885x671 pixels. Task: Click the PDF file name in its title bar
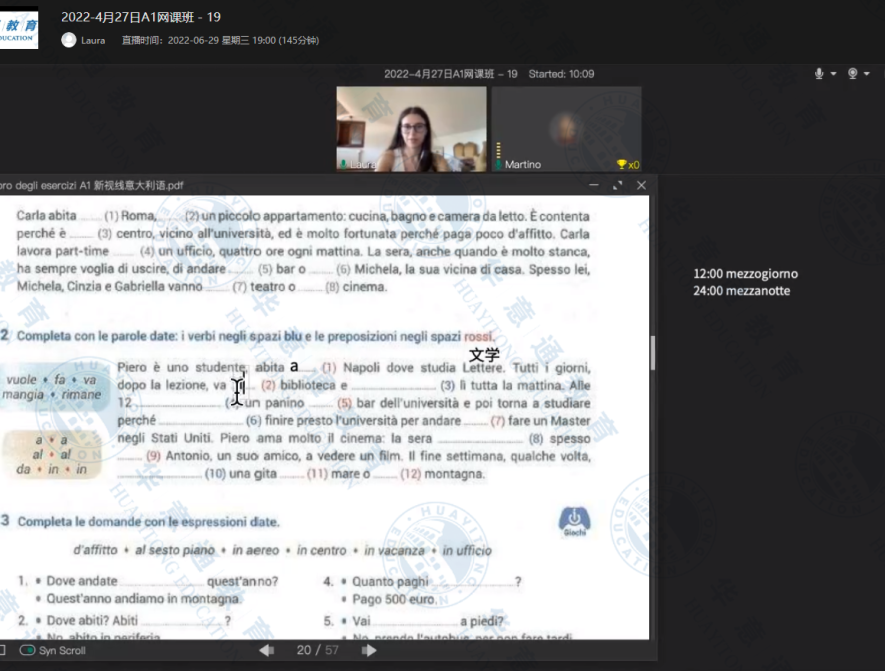click(x=91, y=186)
